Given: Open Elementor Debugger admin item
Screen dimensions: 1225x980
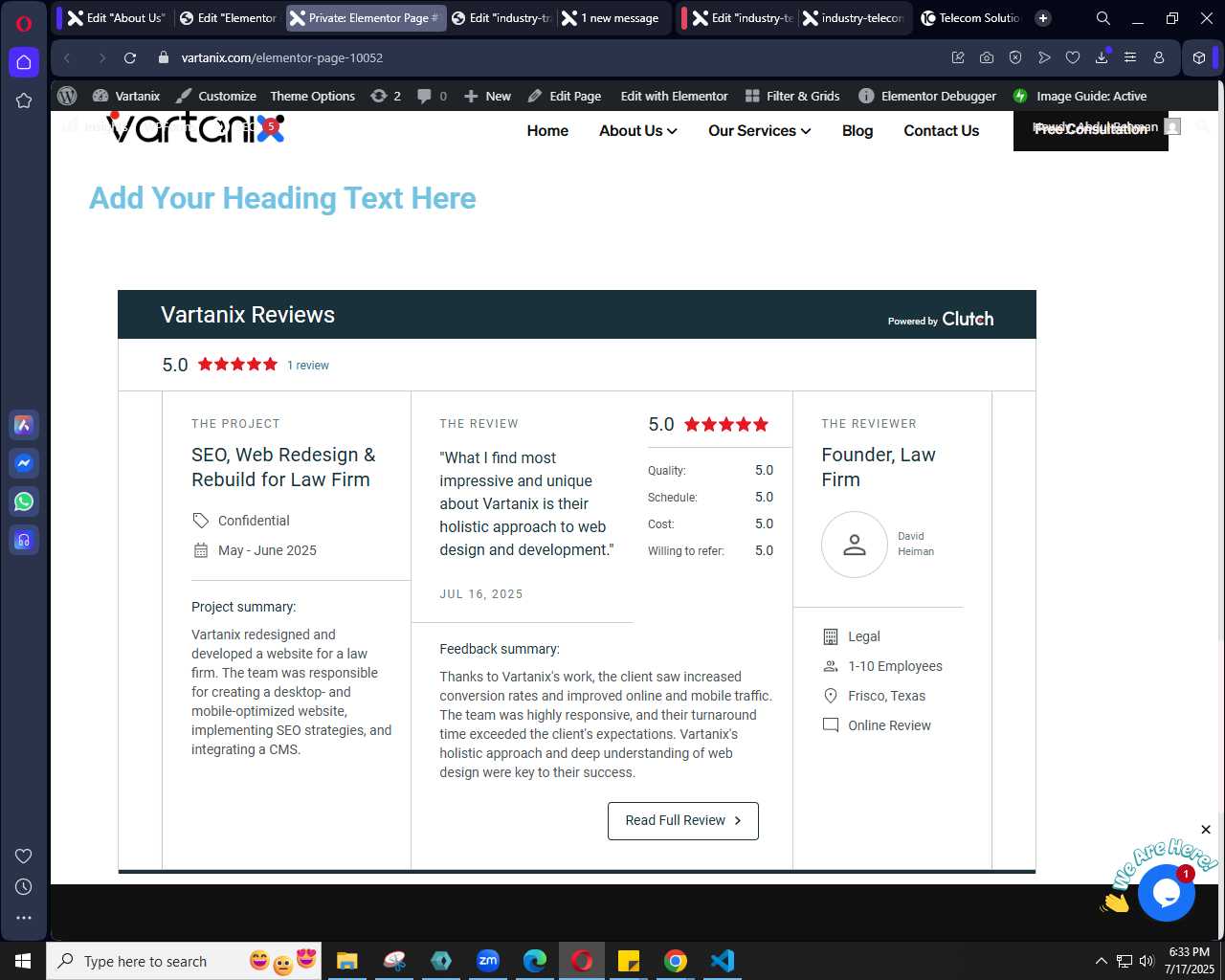Looking at the screenshot, I should point(927,96).
